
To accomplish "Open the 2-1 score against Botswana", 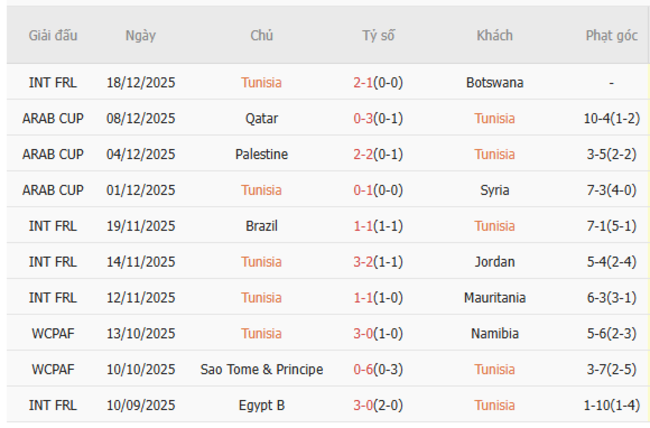I will point(378,82).
